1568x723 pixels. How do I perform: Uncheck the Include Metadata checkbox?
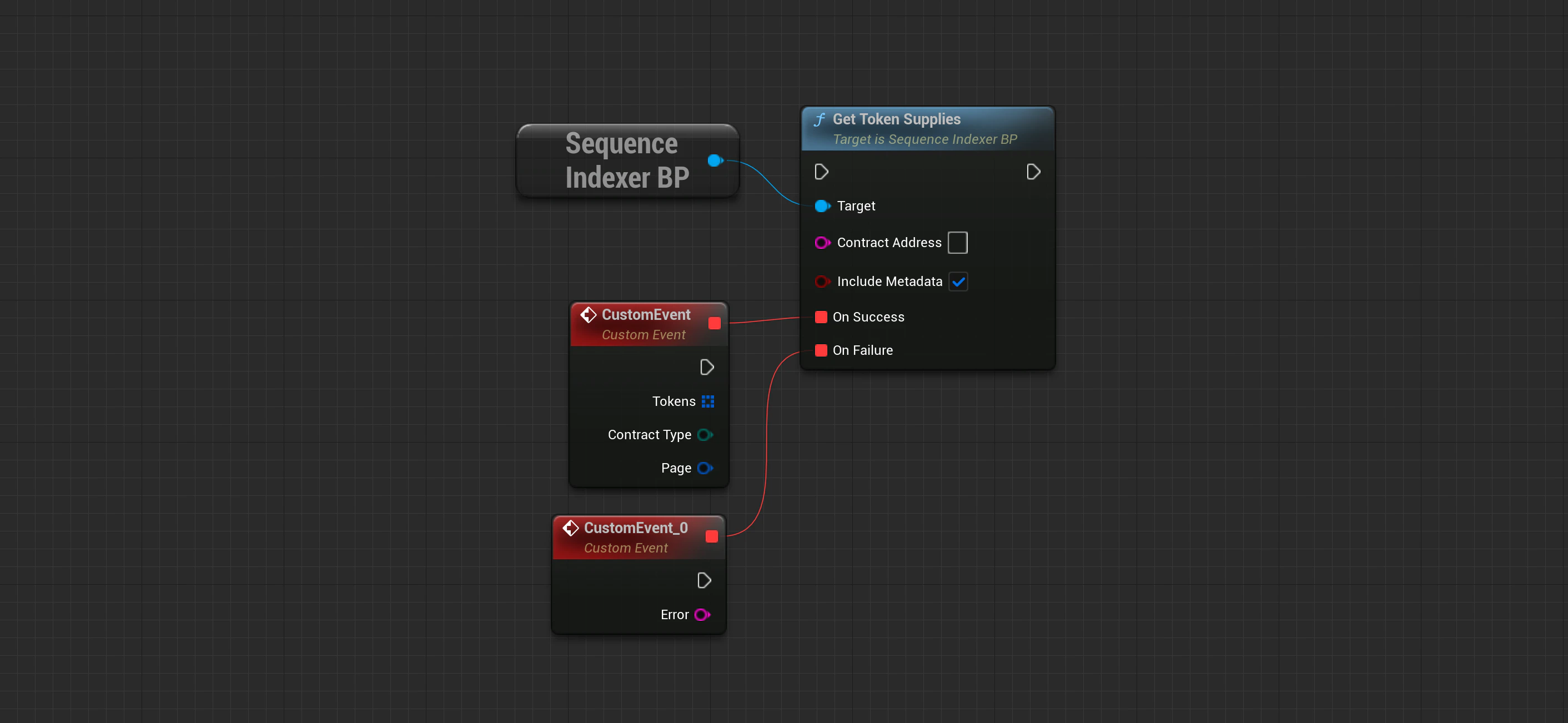tap(958, 282)
